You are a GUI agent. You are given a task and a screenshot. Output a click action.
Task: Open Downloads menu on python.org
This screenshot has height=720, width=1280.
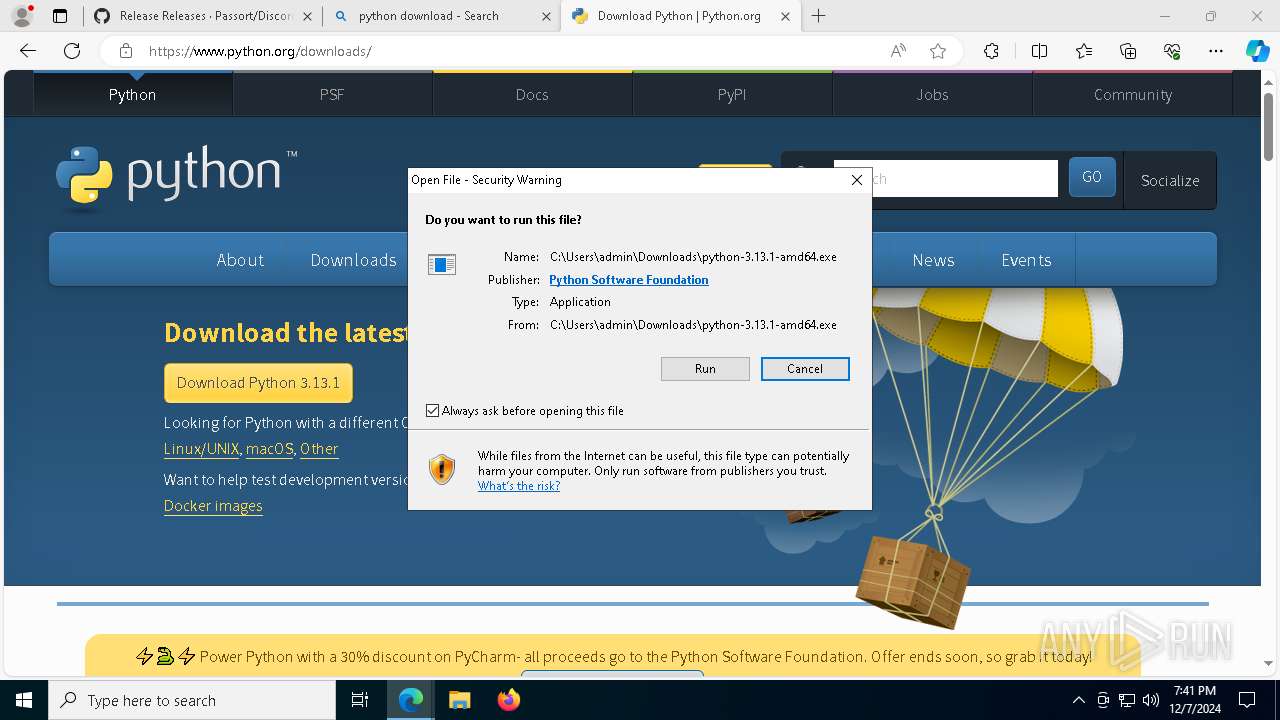[x=353, y=260]
